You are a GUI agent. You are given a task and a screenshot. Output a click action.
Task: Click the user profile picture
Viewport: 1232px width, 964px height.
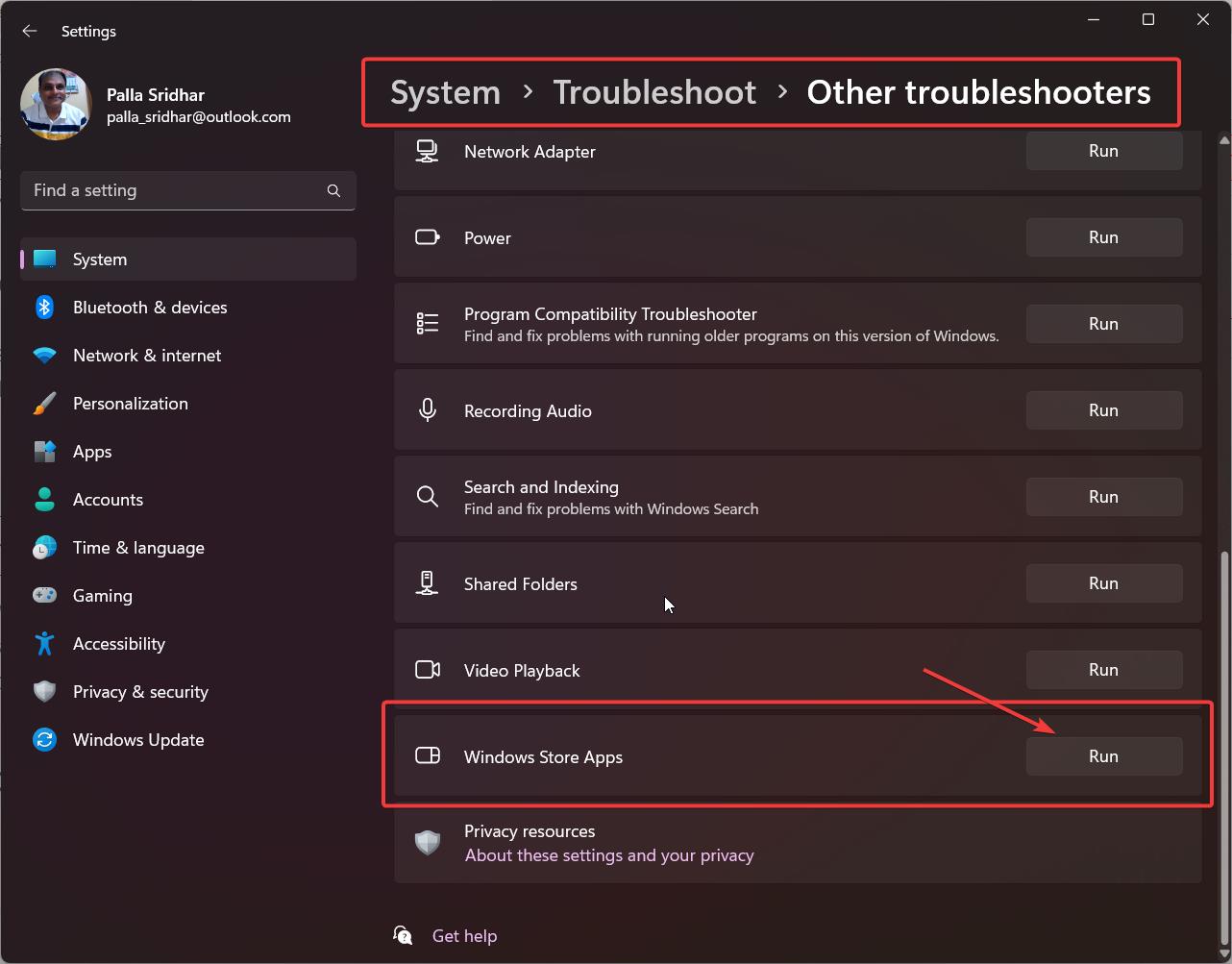(x=56, y=105)
